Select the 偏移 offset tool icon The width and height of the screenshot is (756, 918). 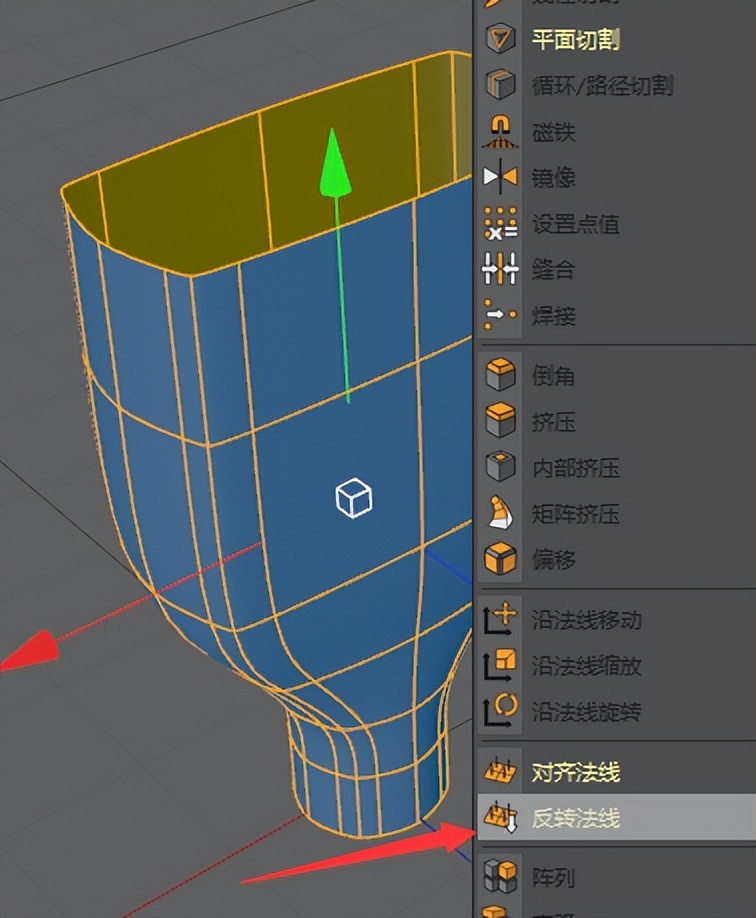500,559
